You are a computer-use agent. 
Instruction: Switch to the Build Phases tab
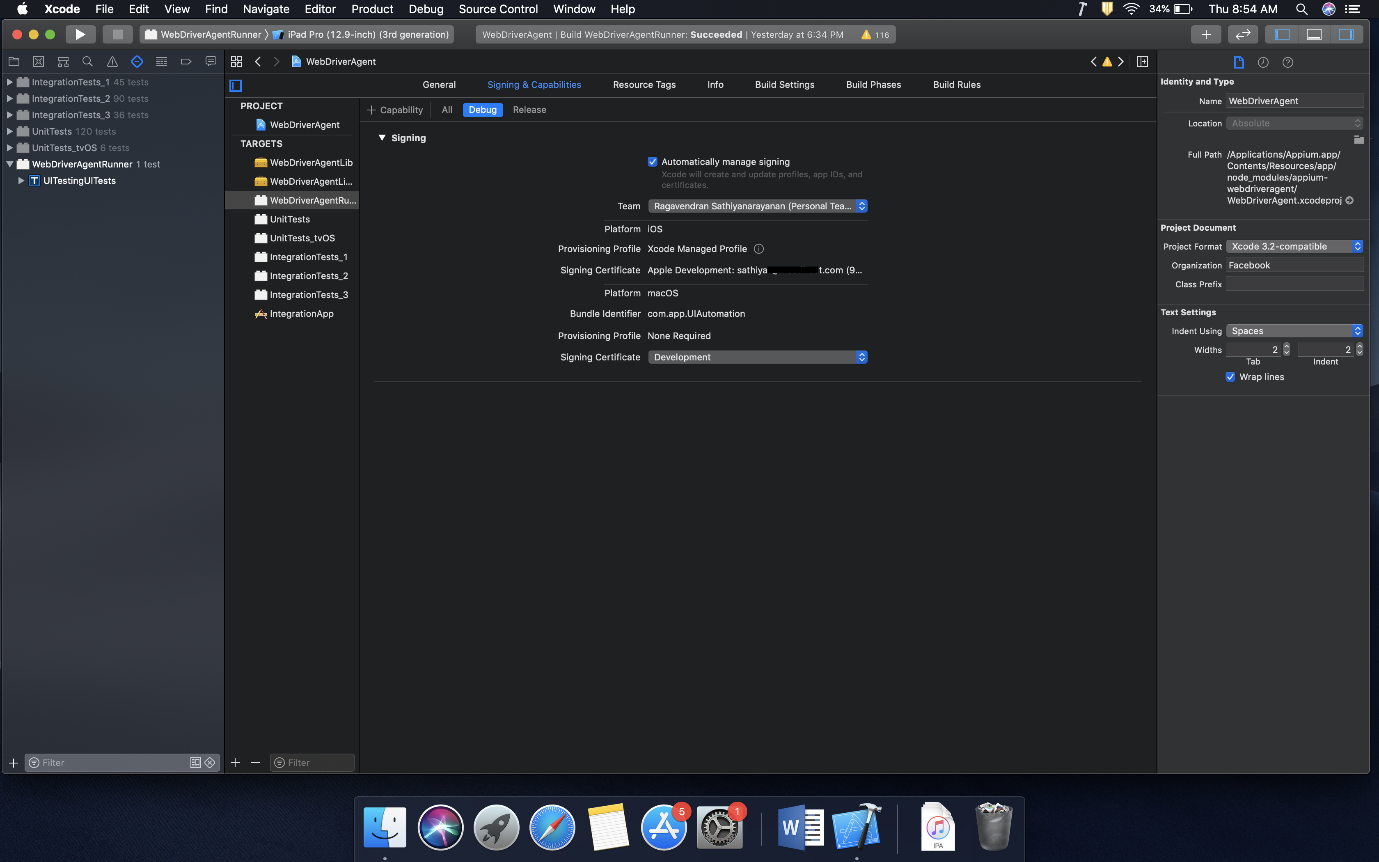[x=874, y=85]
